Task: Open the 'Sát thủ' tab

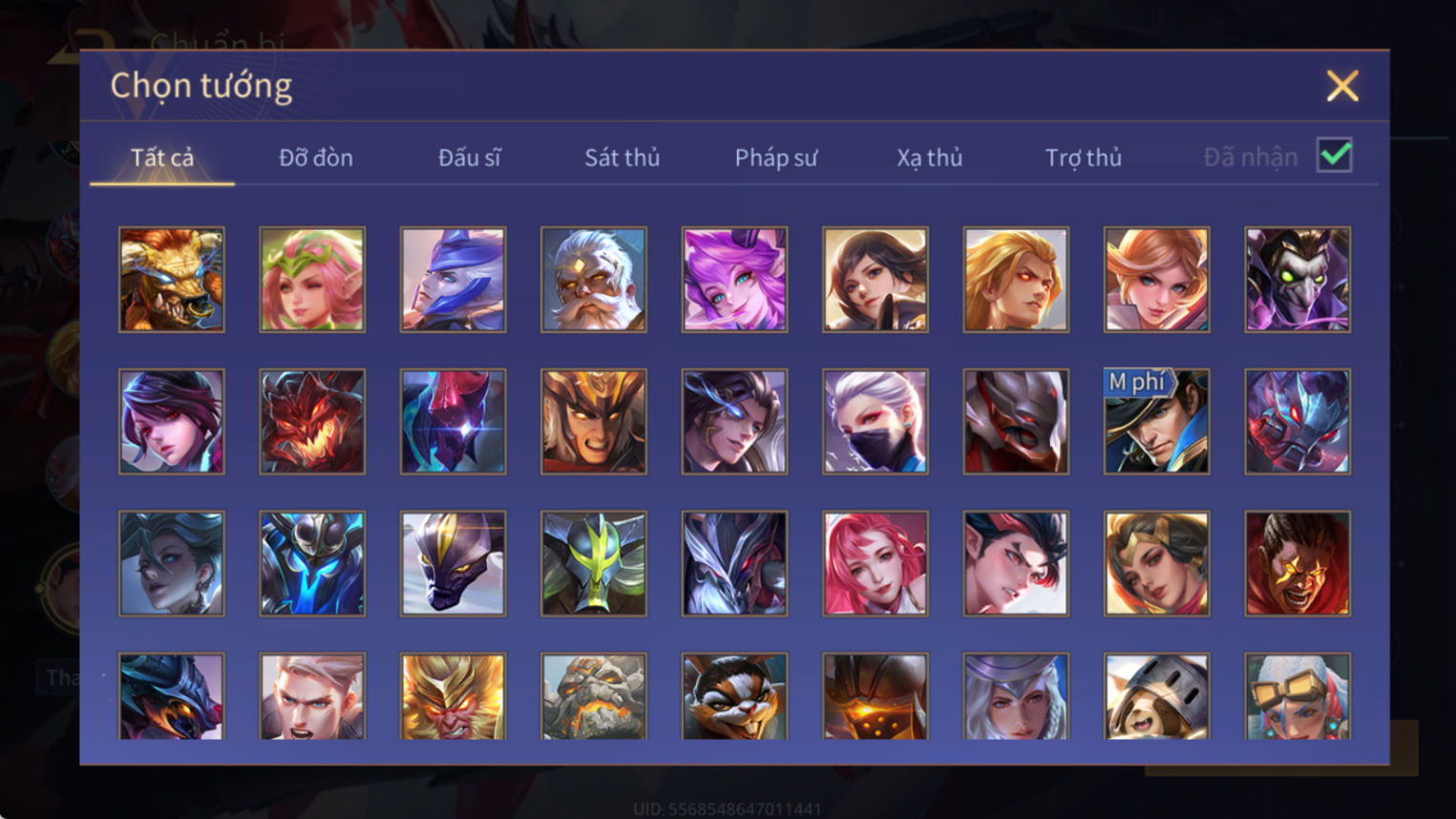Action: click(x=622, y=157)
